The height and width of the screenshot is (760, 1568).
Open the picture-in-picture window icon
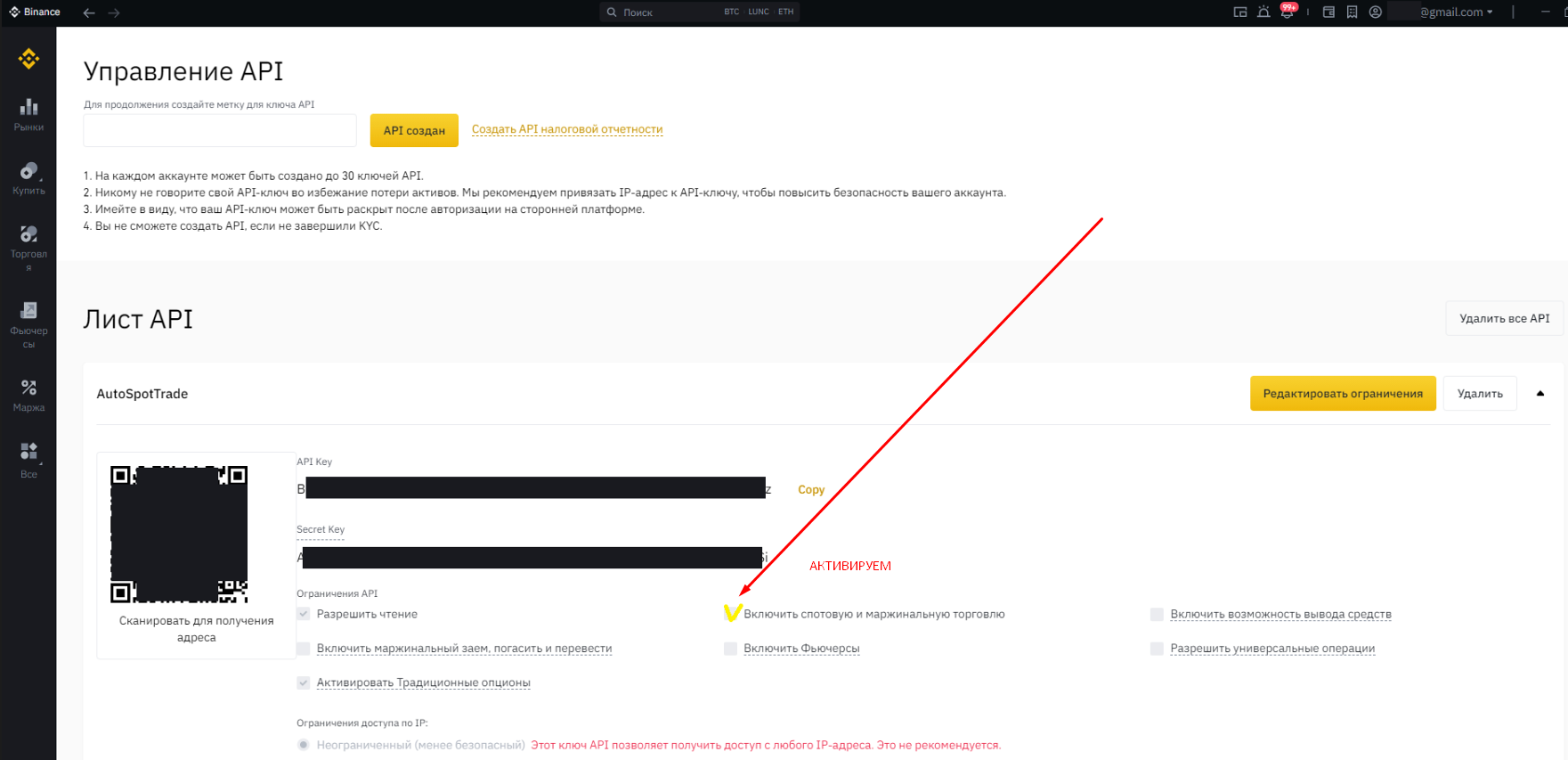(x=1239, y=12)
